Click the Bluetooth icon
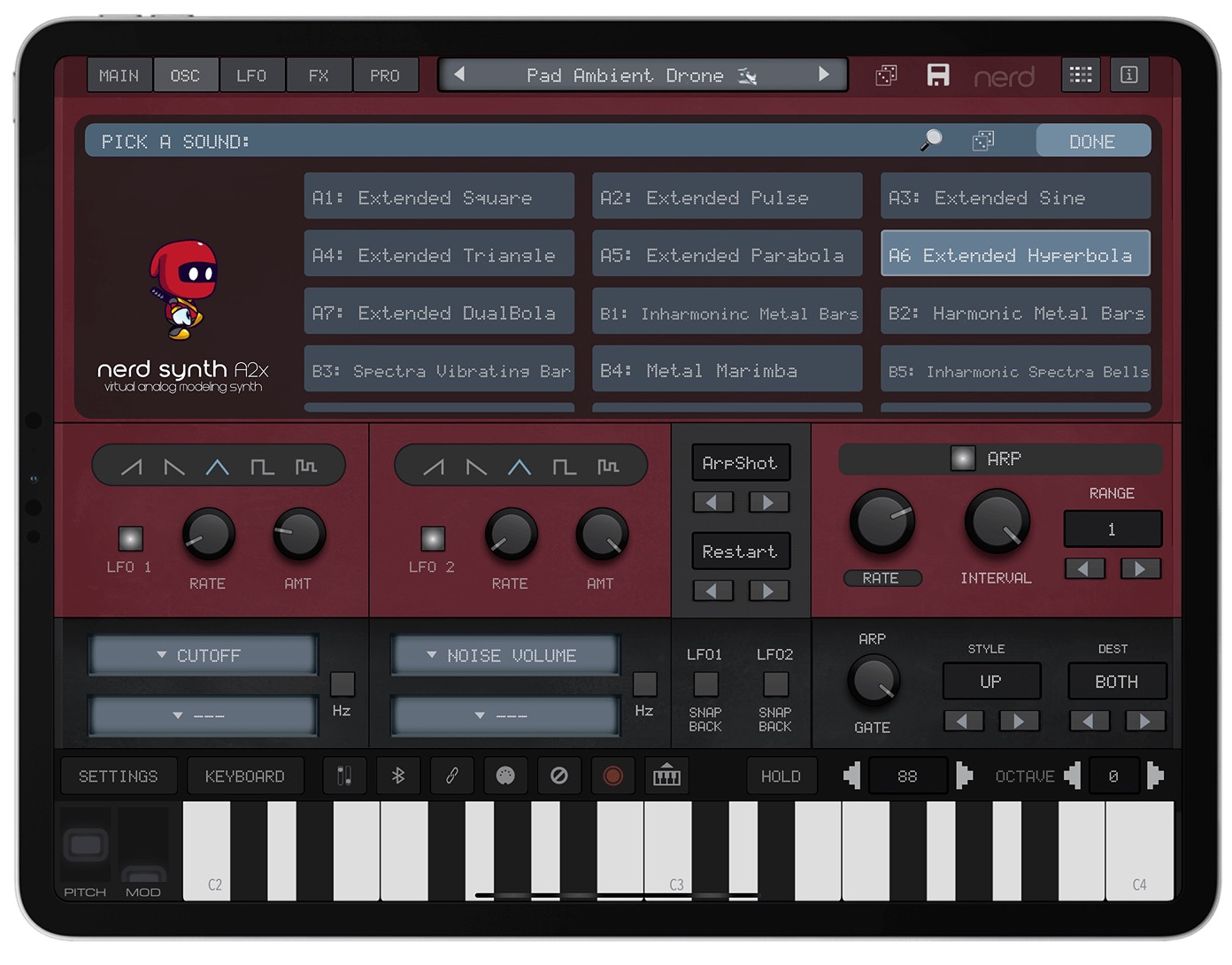 click(398, 776)
